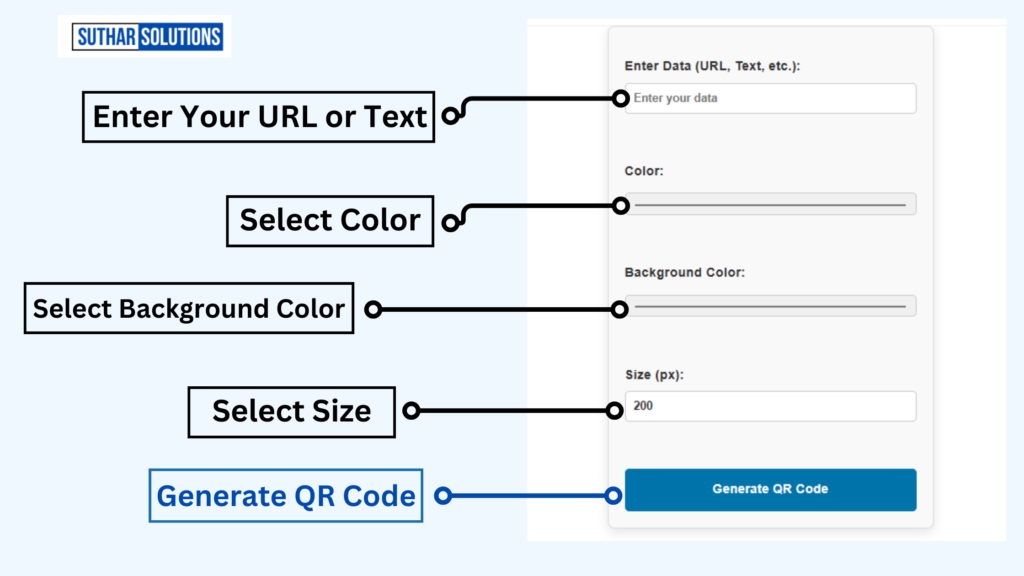Select the 'Select Color' callout label
Image resolution: width=1024 pixels, height=576 pixels.
(330, 221)
